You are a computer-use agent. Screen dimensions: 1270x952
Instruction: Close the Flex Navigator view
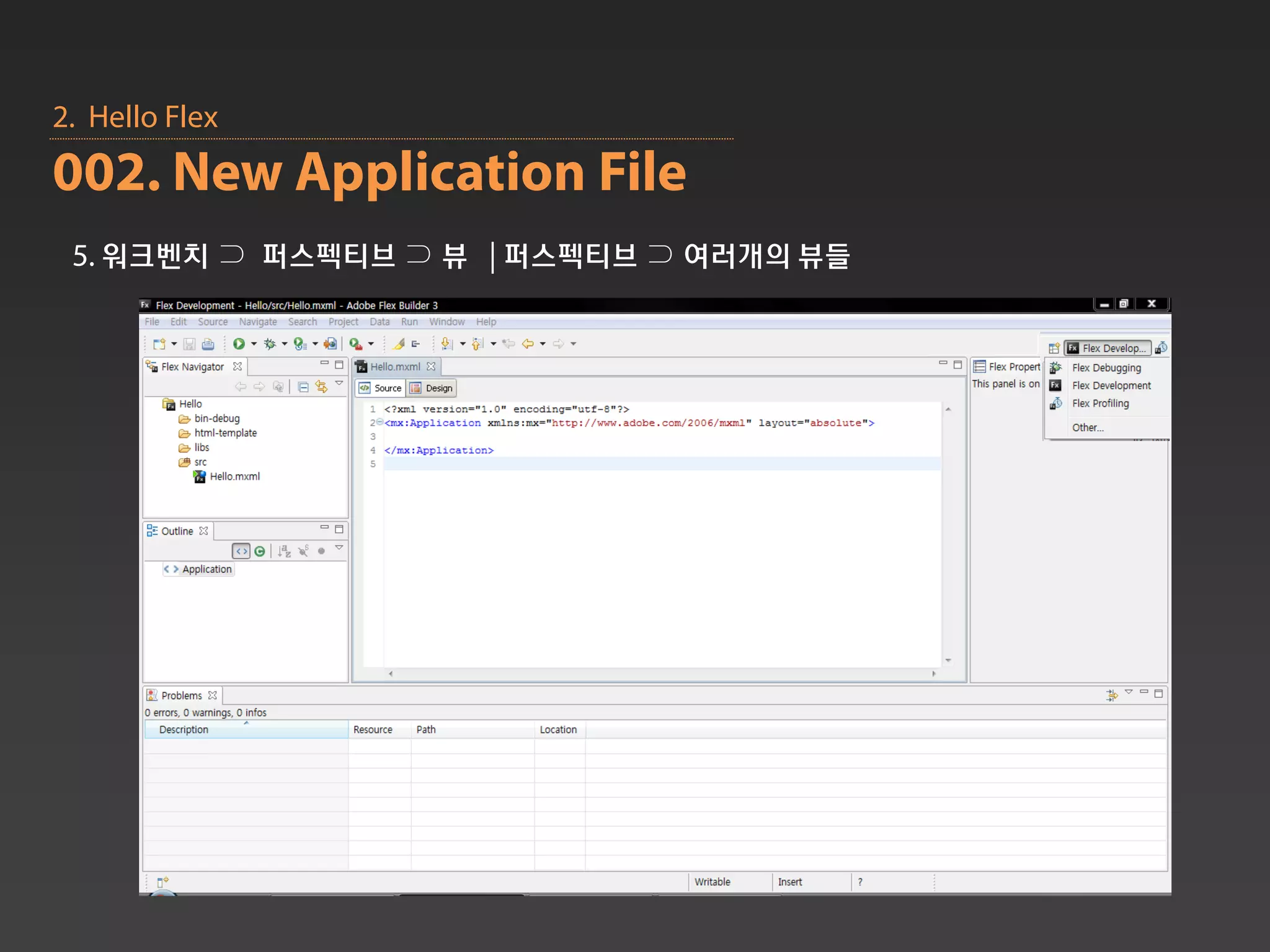(x=237, y=367)
